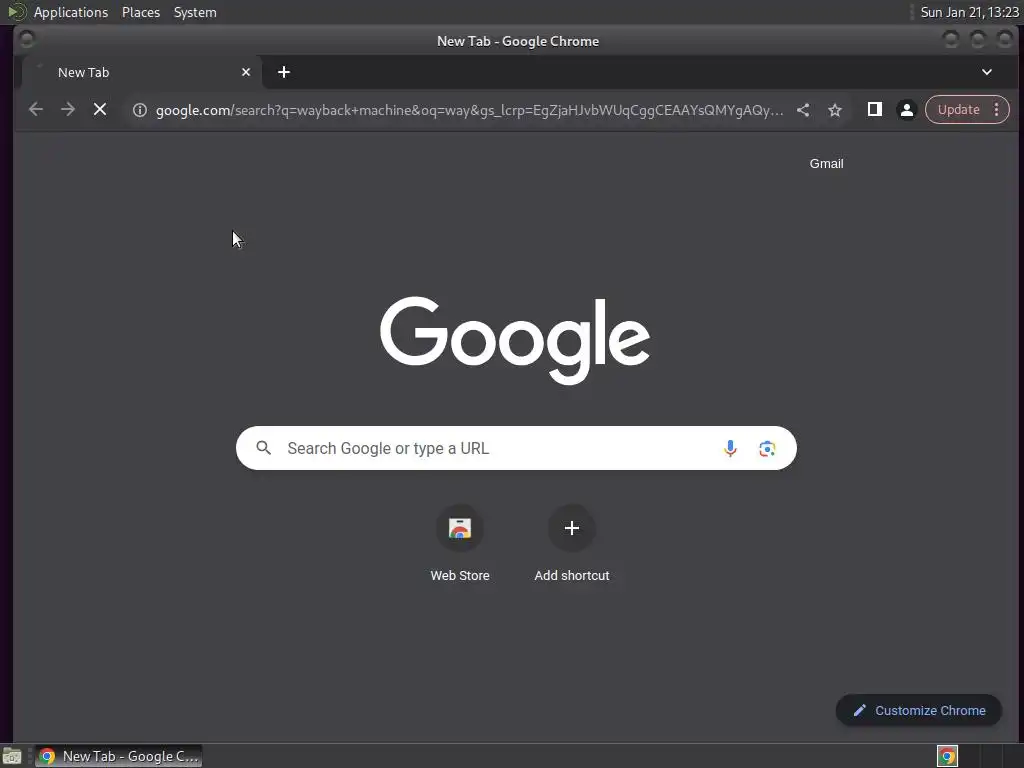View site information icon in address bar
Viewport: 1024px width, 768px height.
pyautogui.click(x=140, y=110)
